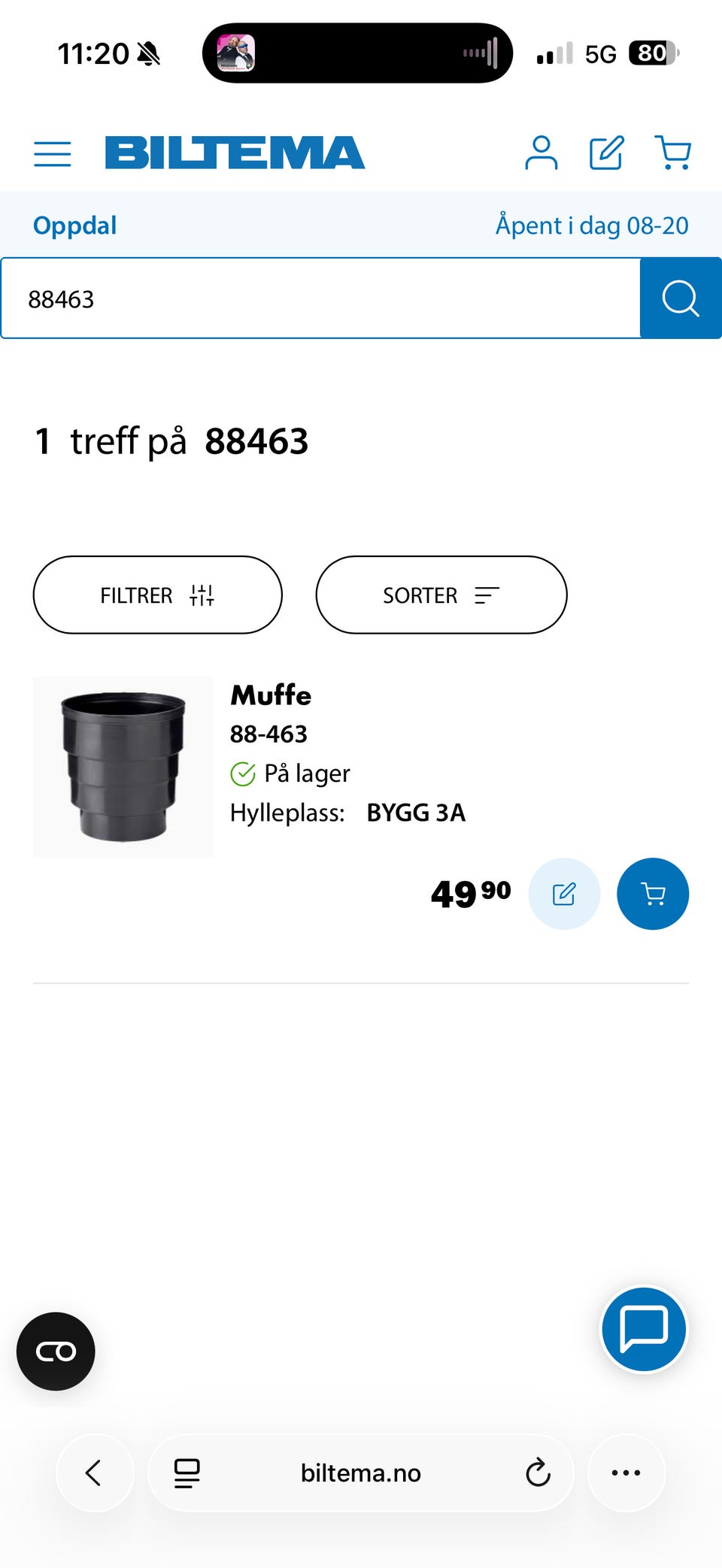Tap the blue search magnifier button
Screen dimensions: 722x1568
[x=681, y=298]
